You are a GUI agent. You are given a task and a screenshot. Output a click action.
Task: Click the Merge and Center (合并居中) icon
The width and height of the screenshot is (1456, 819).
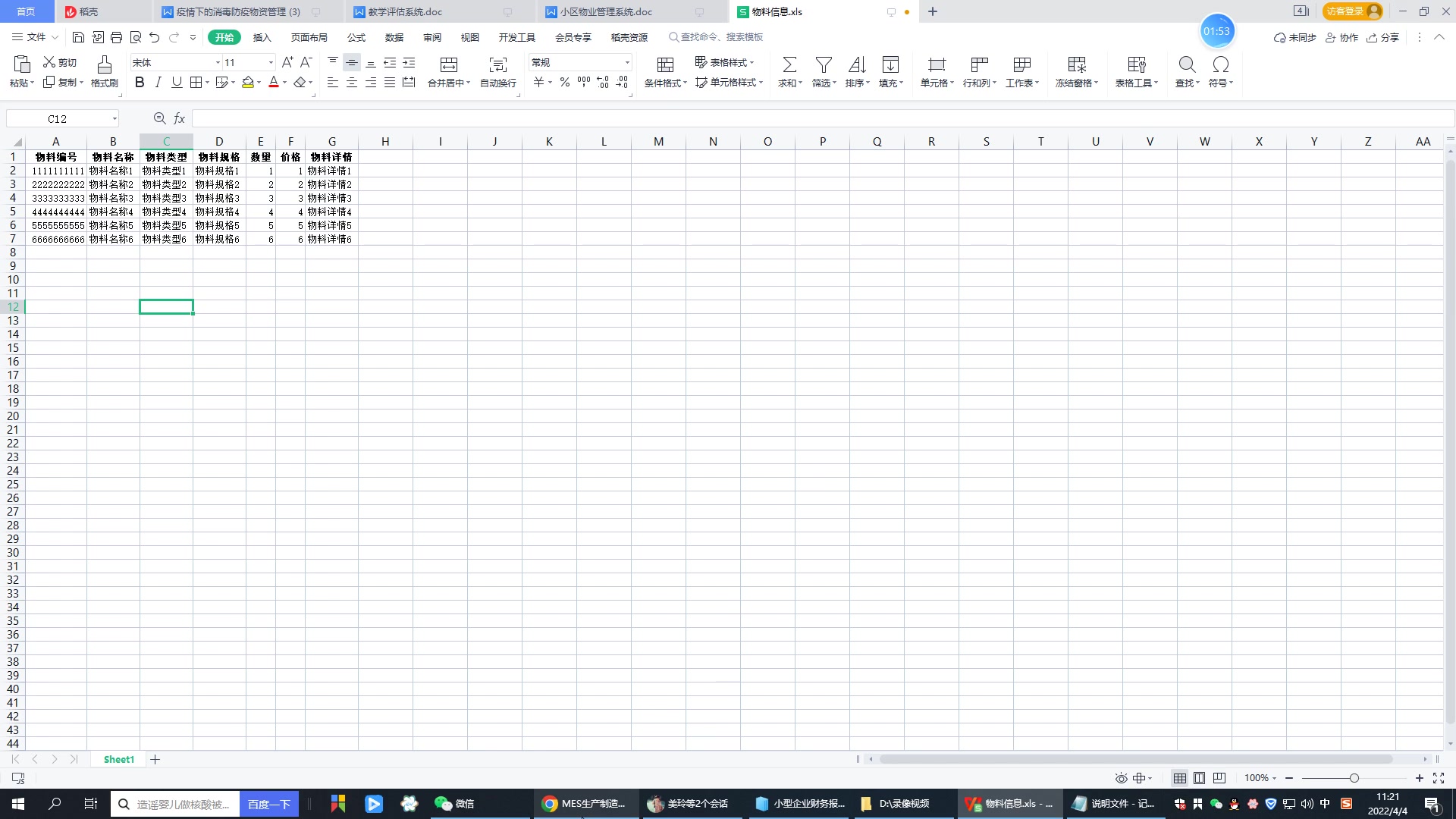click(x=448, y=64)
